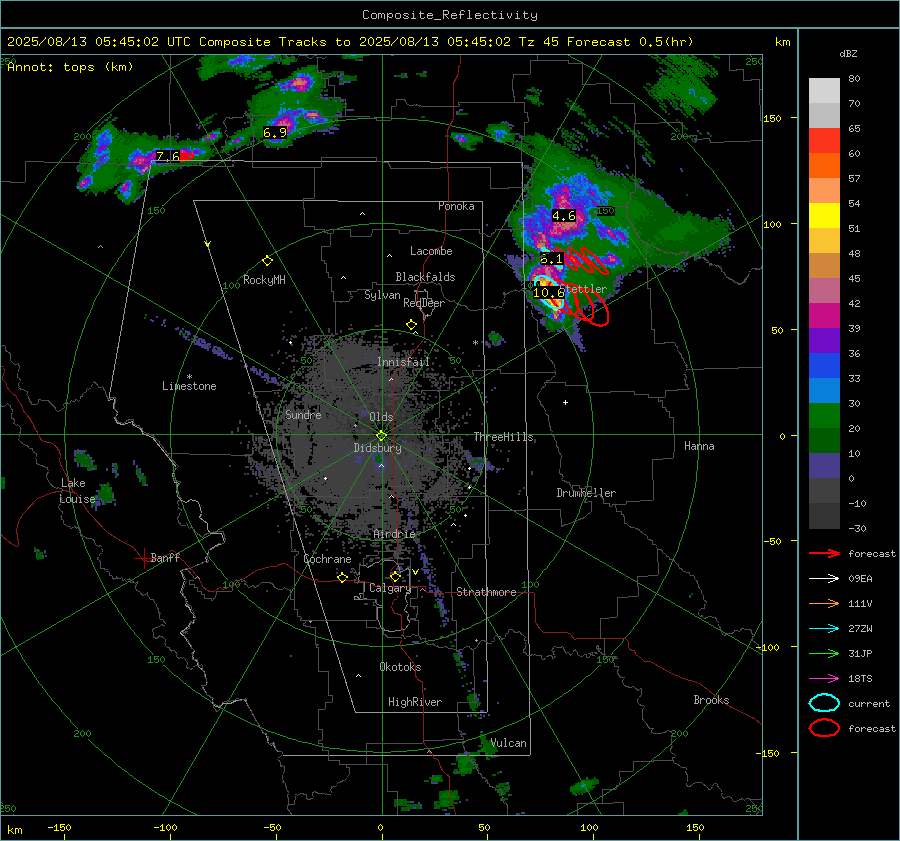Pick the red swatch in dBZ scale
The height and width of the screenshot is (841, 900).
point(824,141)
